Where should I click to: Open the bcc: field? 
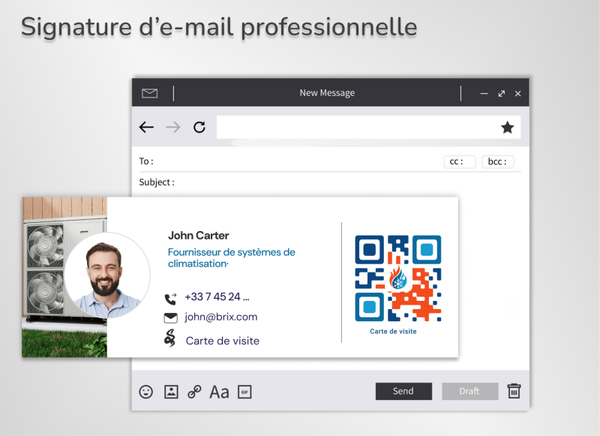coord(497,162)
